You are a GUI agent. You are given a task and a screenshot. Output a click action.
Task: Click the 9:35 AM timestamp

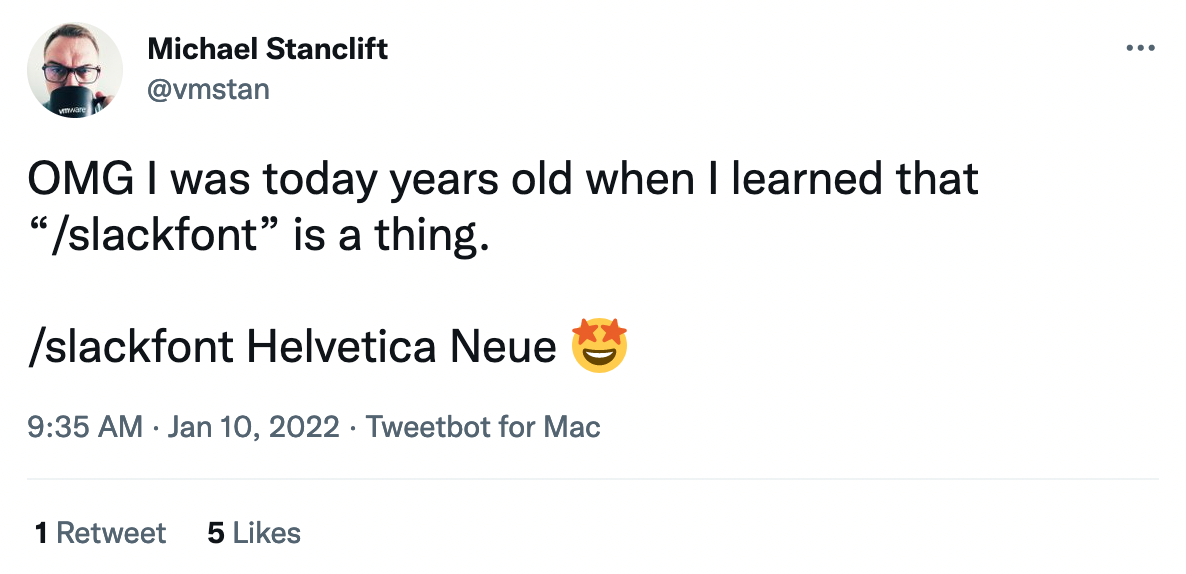pyautogui.click(x=87, y=428)
